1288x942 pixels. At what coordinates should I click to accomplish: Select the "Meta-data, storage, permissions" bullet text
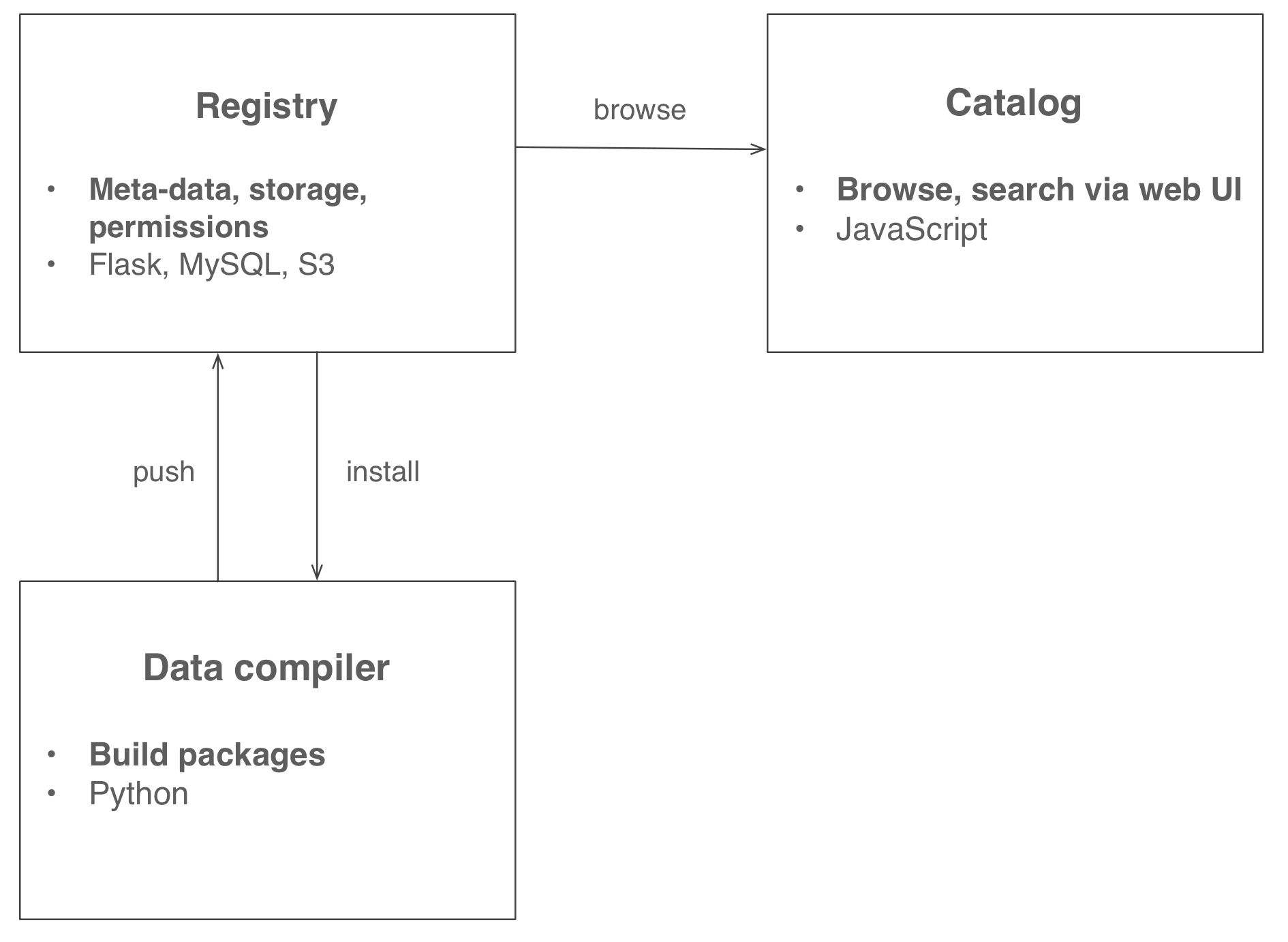click(x=228, y=207)
